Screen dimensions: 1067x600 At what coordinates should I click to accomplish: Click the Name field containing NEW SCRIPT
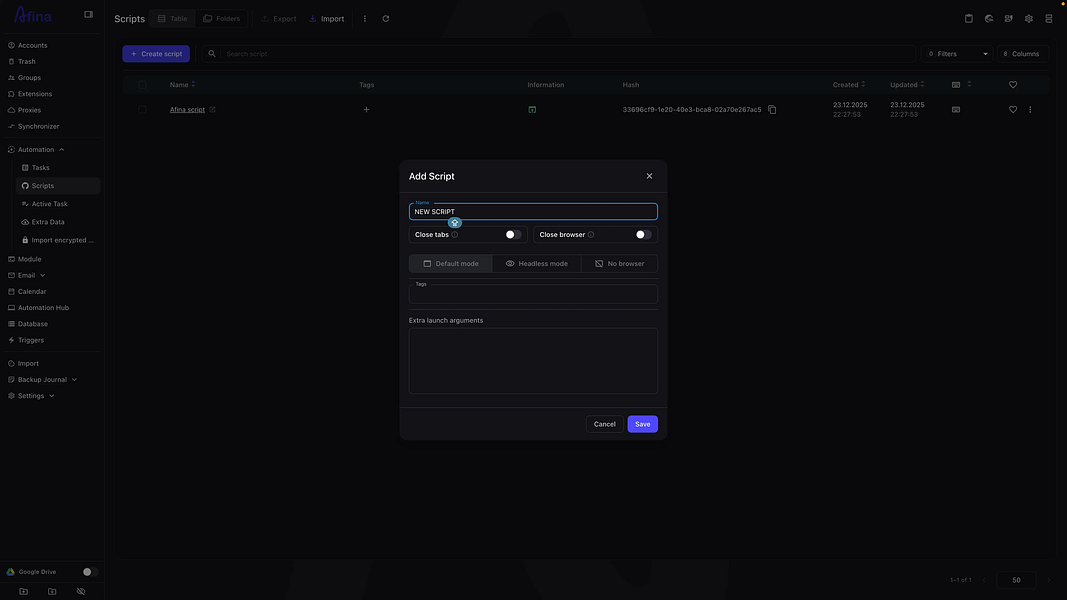(x=533, y=212)
